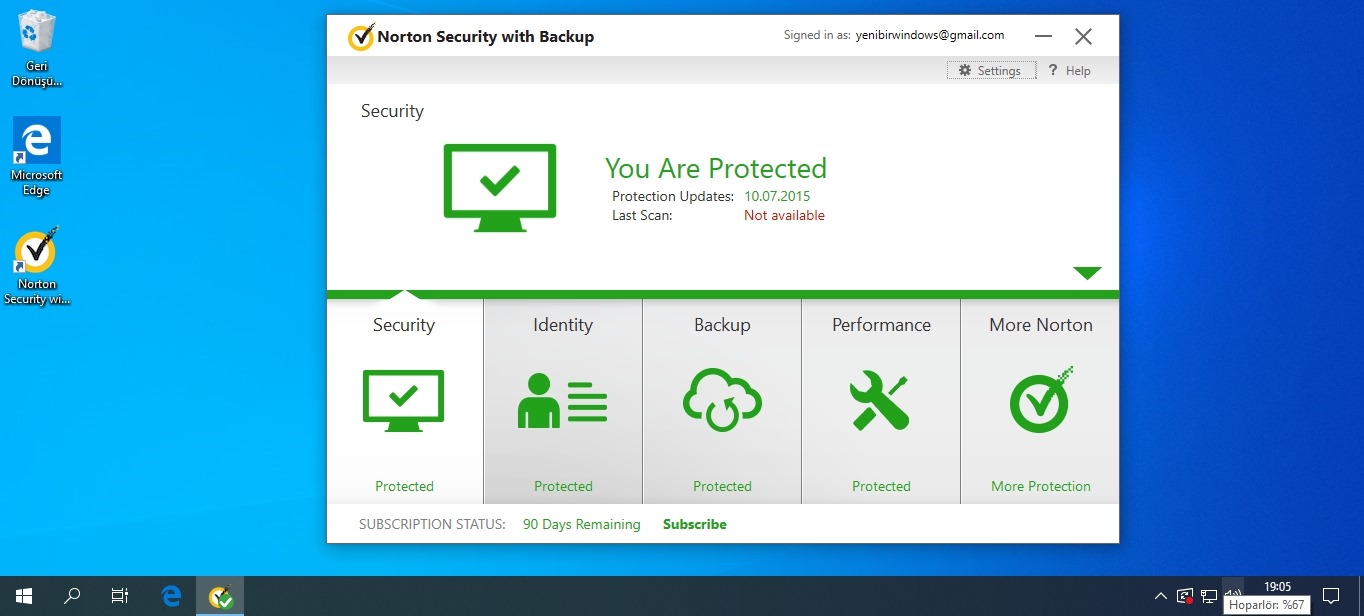Click the Norton taskbar button
Viewport: 1364px width, 616px height.
click(220, 596)
